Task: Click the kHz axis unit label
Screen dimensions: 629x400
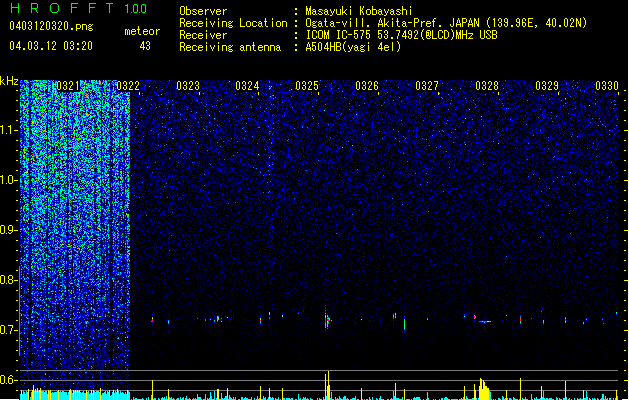Action: (x=9, y=81)
